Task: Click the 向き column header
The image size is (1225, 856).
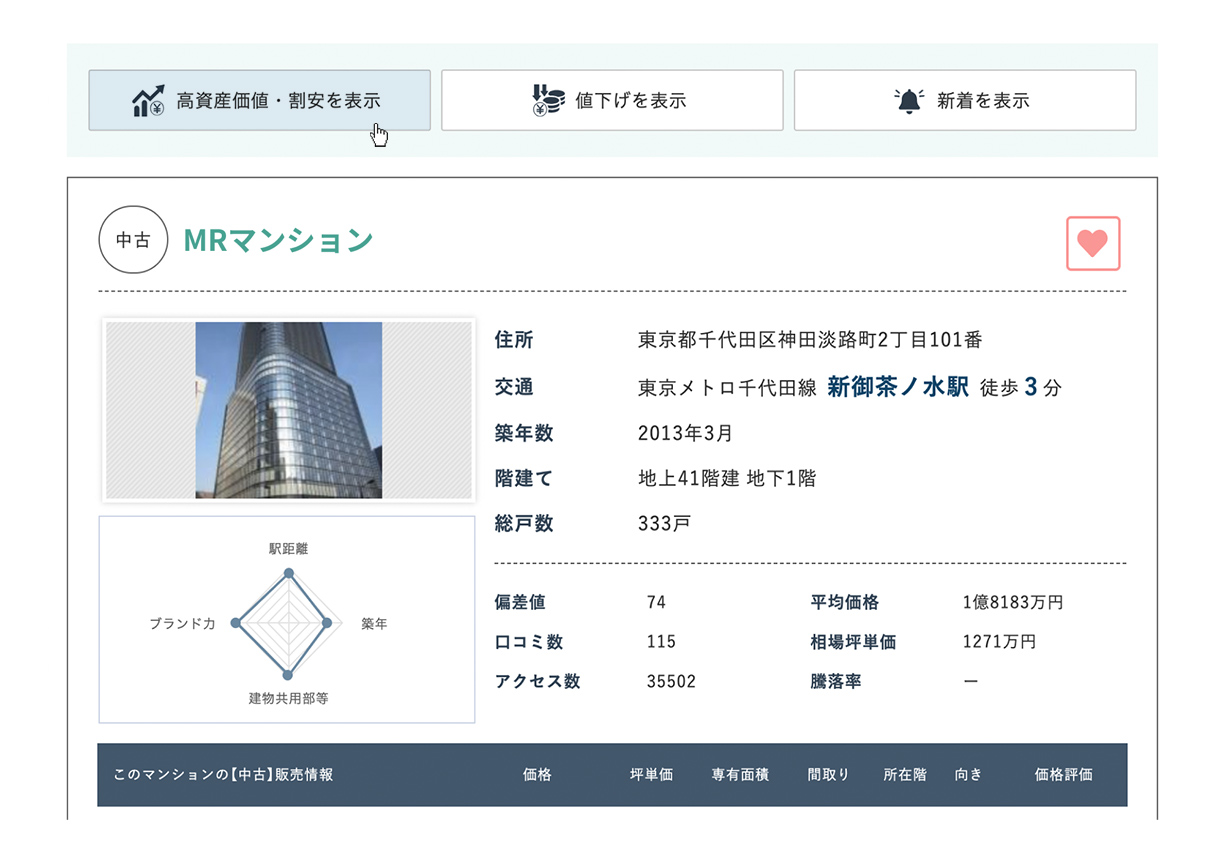Action: click(968, 775)
